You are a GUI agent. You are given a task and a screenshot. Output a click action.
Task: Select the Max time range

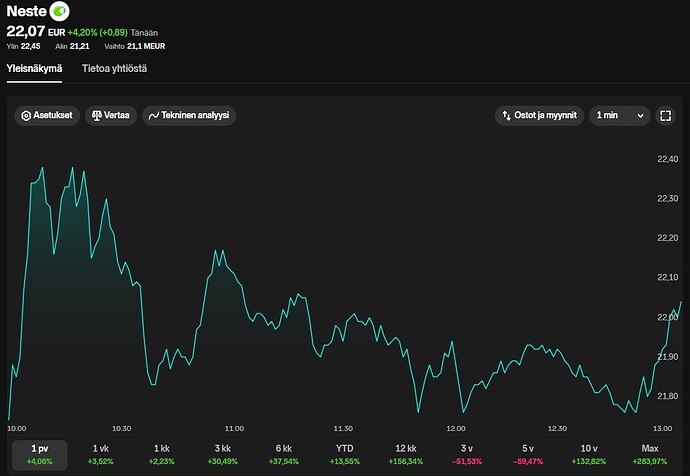point(650,454)
